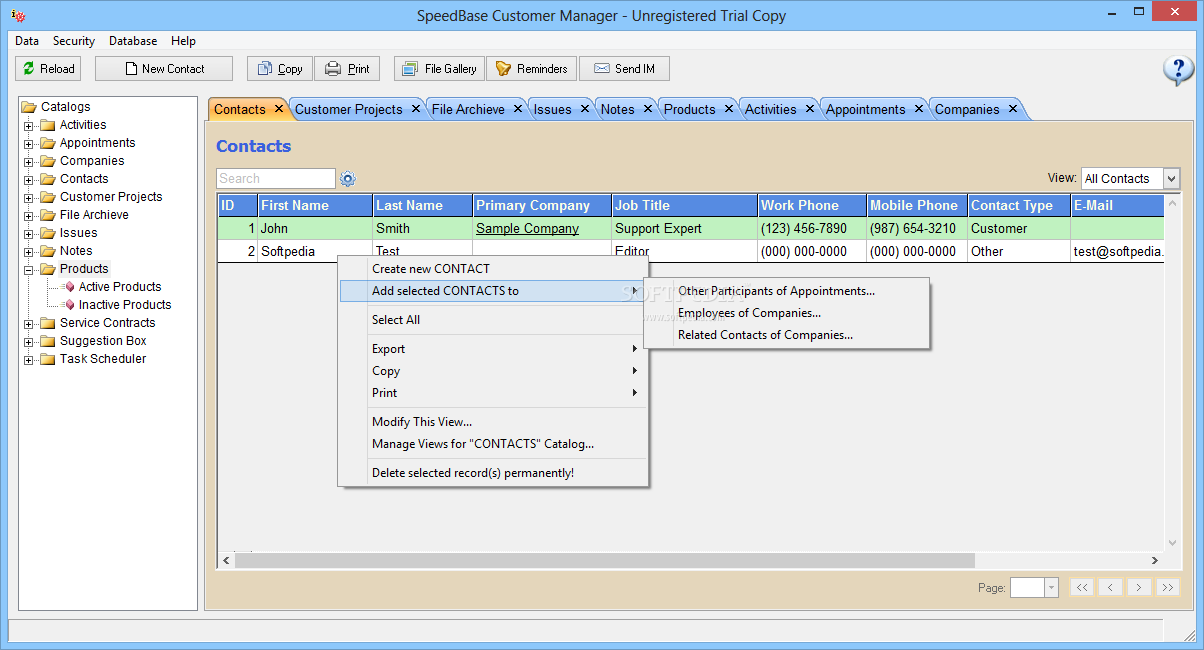
Task: Choose Select All in context menu
Action: 494,320
